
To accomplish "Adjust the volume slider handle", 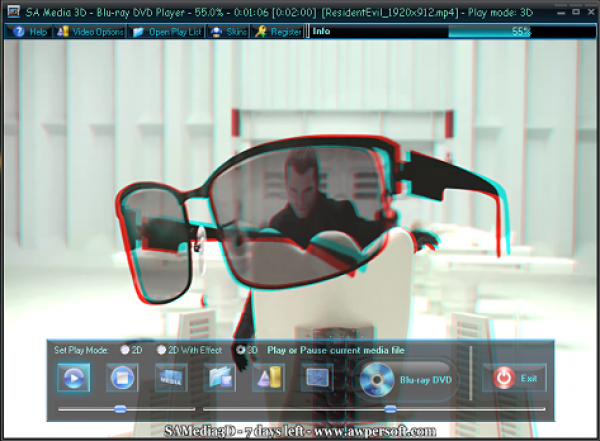I will click(x=120, y=409).
